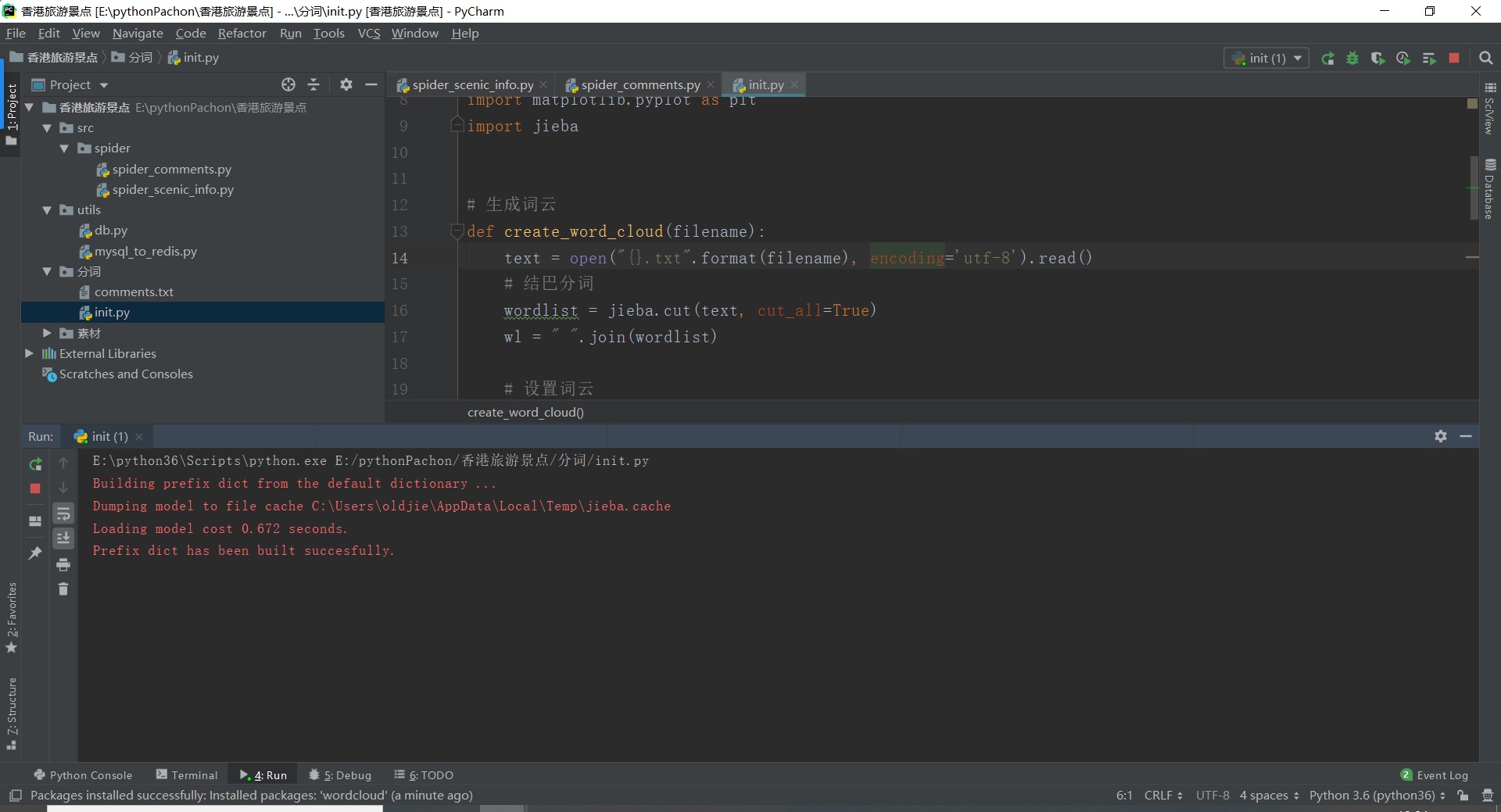
Task: Open the init (1) run configuration dropdown
Action: pos(1266,59)
